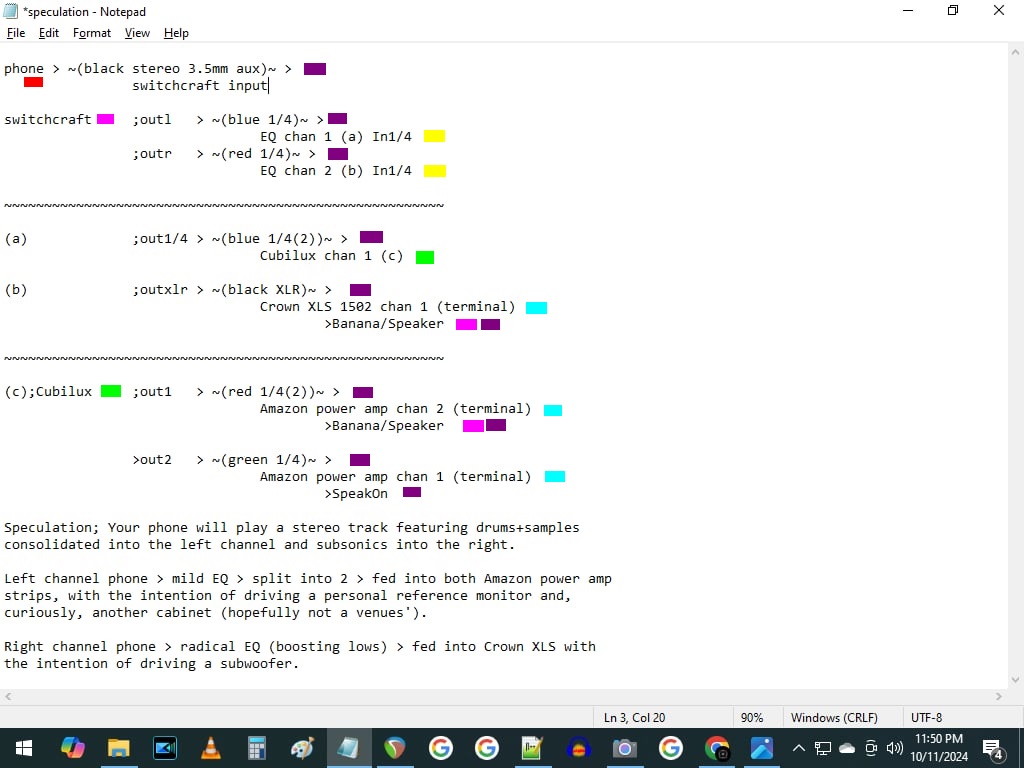
Task: Click the volume speaker tray icon
Action: 894,748
